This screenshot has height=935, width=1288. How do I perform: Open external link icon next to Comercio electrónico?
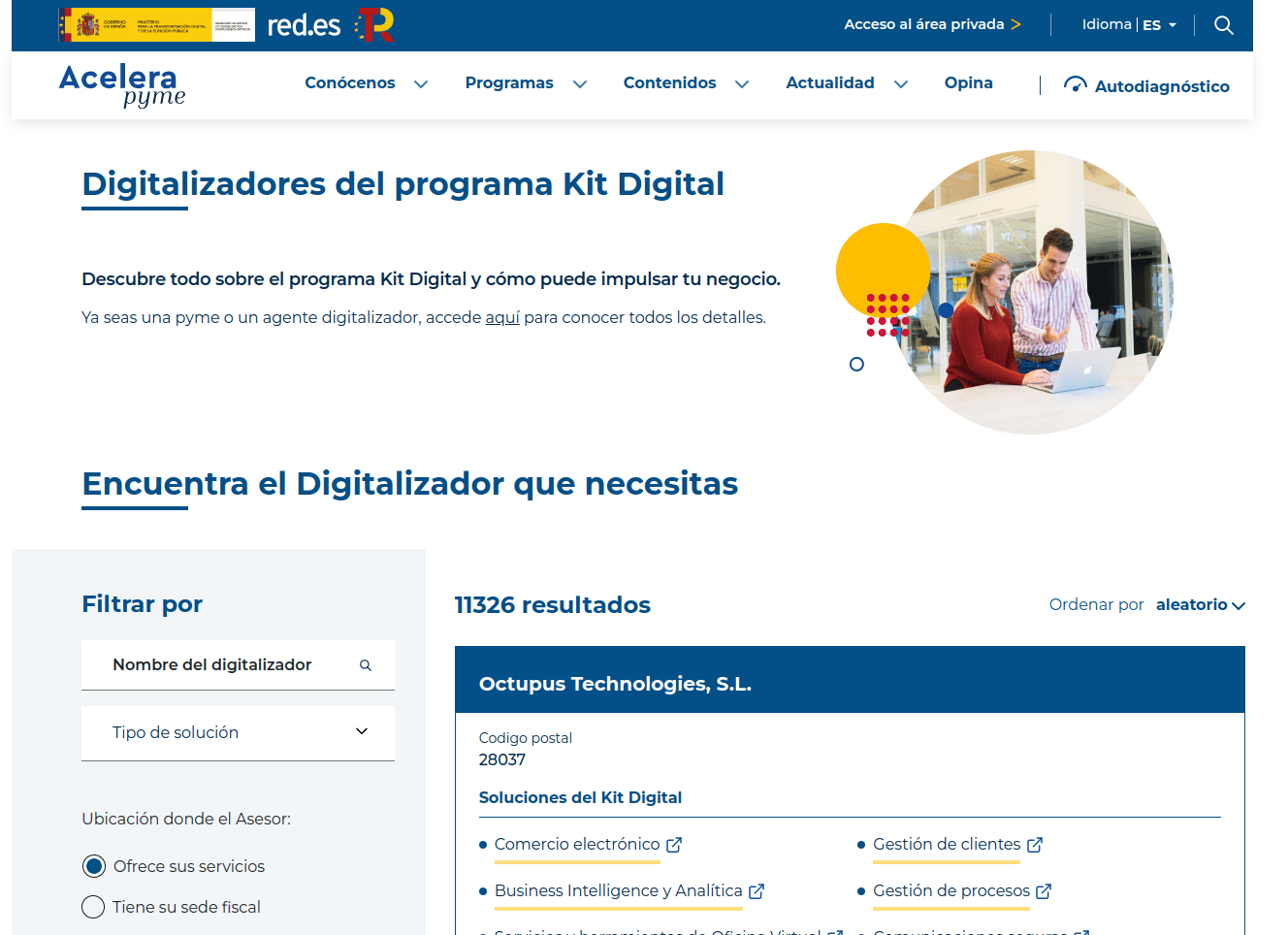pos(674,845)
